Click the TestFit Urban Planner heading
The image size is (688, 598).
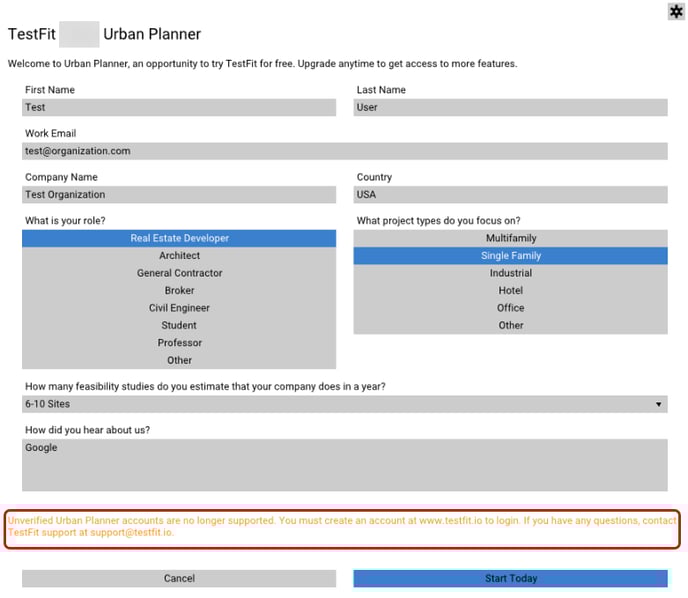[104, 34]
